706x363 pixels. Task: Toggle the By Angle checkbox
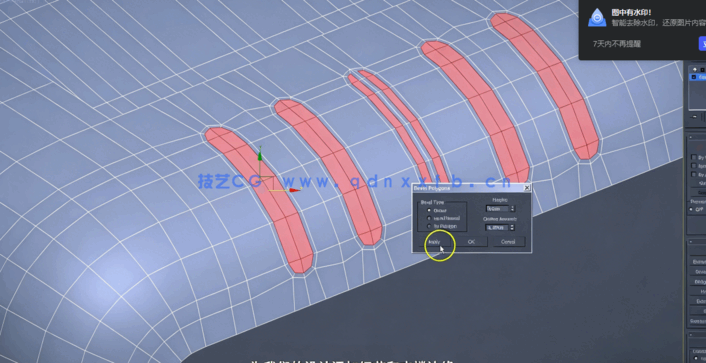tap(694, 174)
